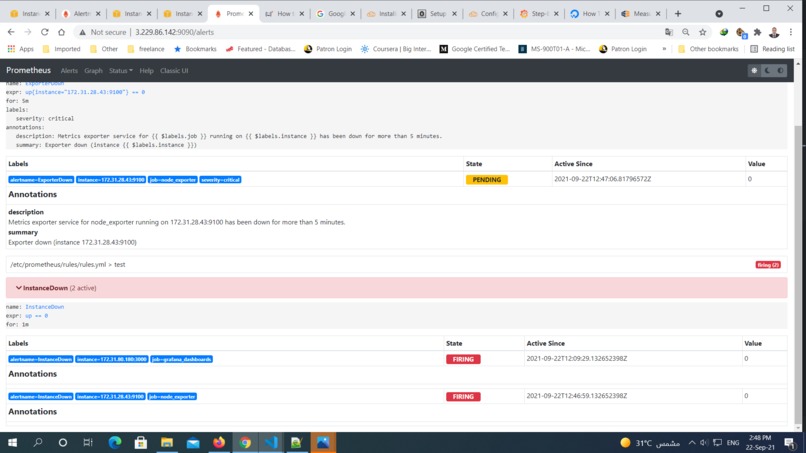This screenshot has height=453, width=806.
Task: Bookmark this page with the star icon
Action: [703, 32]
